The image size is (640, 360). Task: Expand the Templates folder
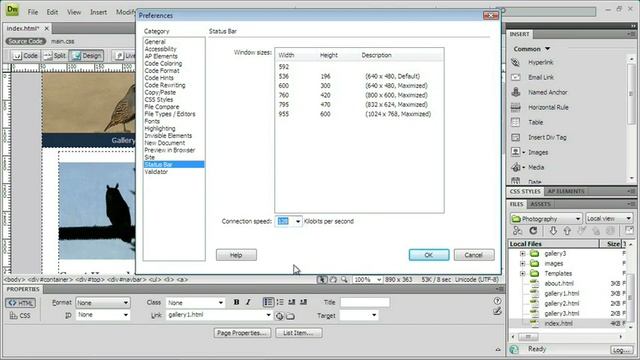pos(522,273)
